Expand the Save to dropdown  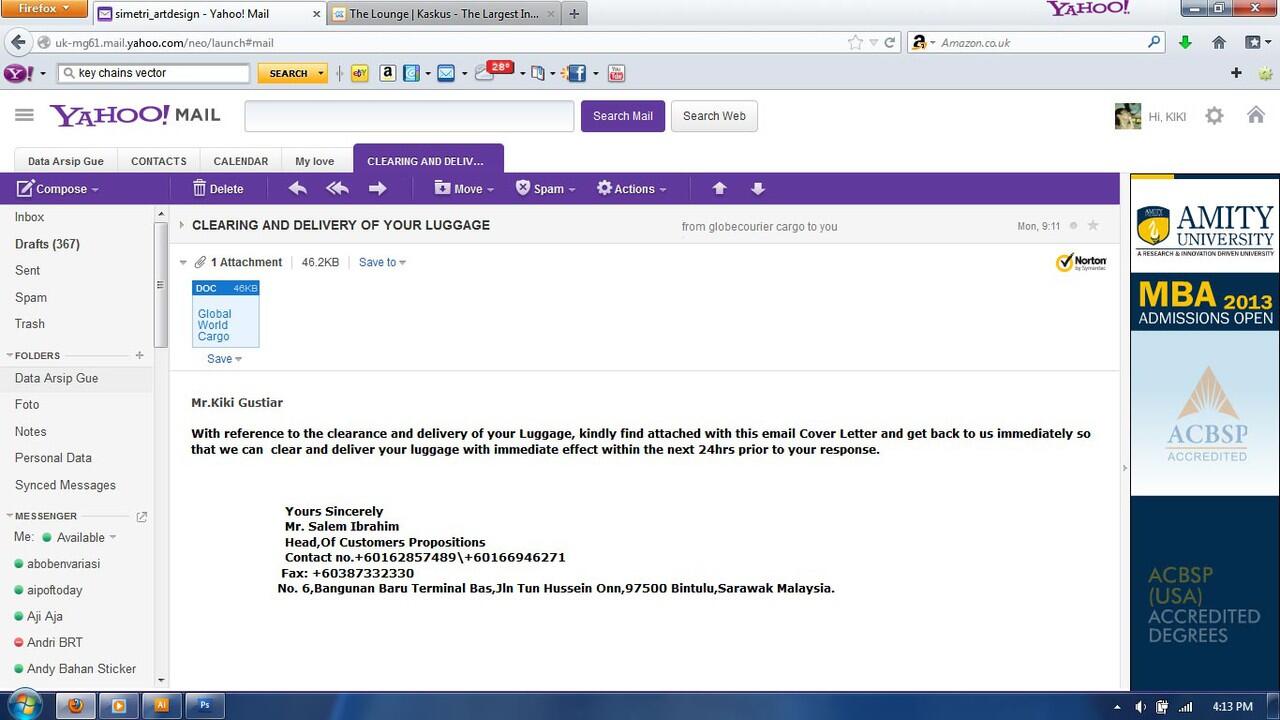383,262
